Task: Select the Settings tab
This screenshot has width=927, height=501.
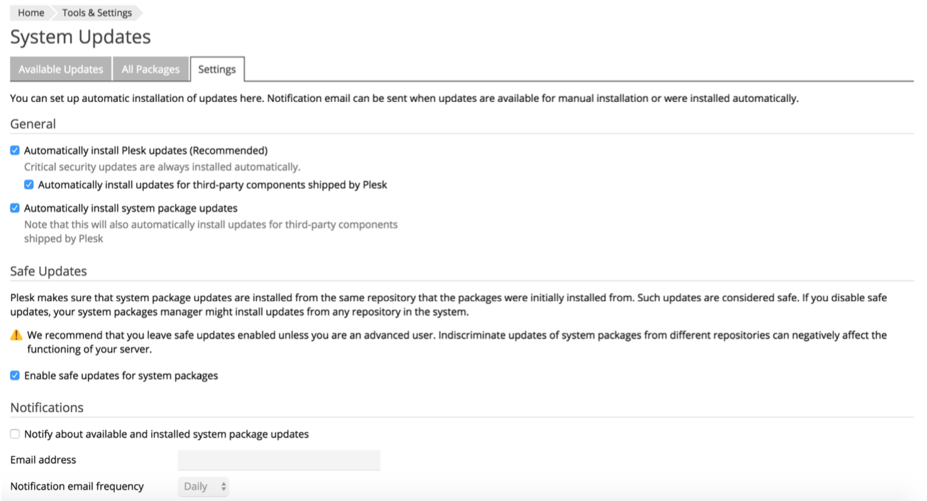Action: coord(217,69)
